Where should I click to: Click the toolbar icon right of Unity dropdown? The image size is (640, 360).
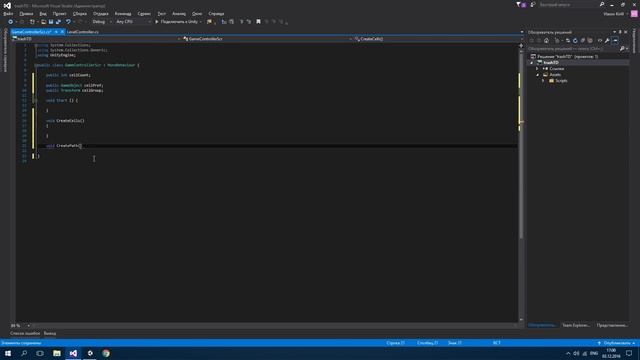tap(209, 22)
